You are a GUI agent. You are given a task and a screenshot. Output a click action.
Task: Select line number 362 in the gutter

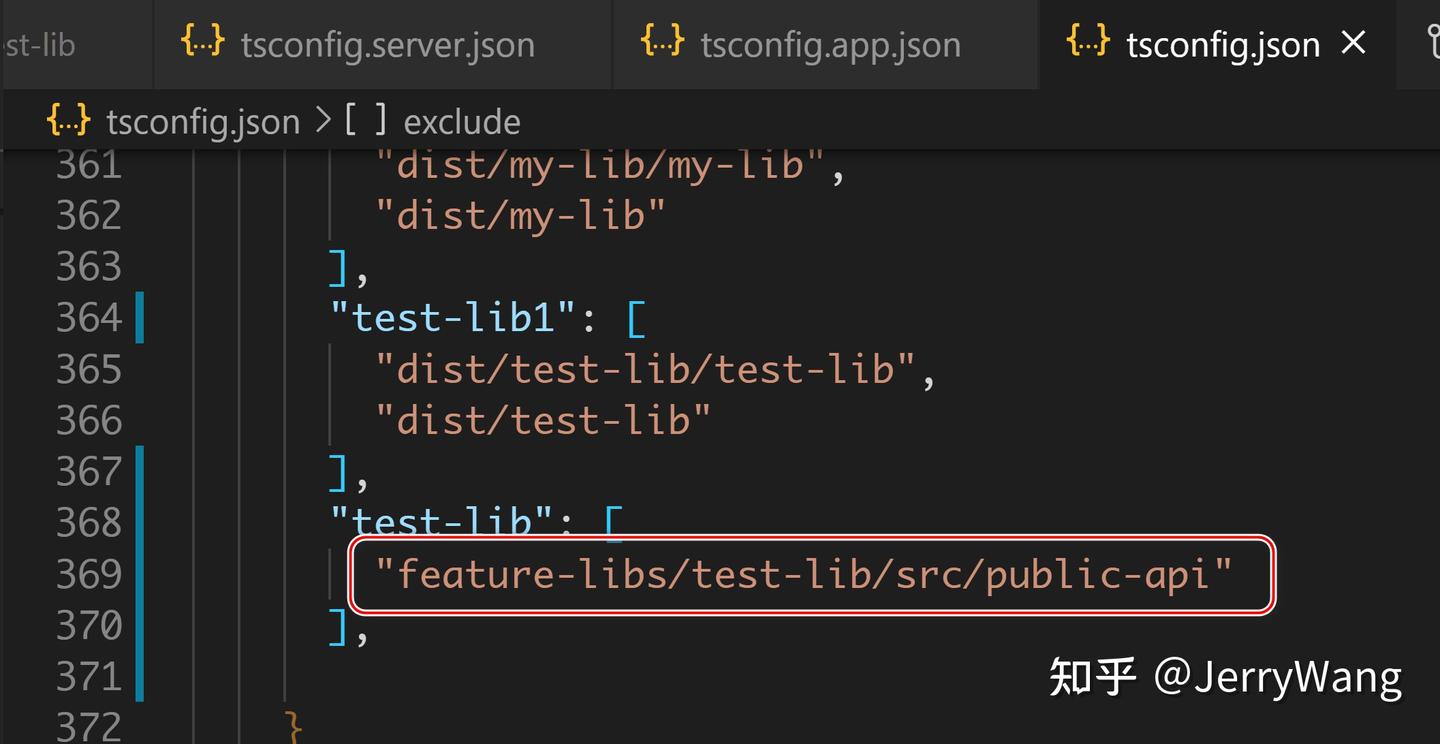88,215
